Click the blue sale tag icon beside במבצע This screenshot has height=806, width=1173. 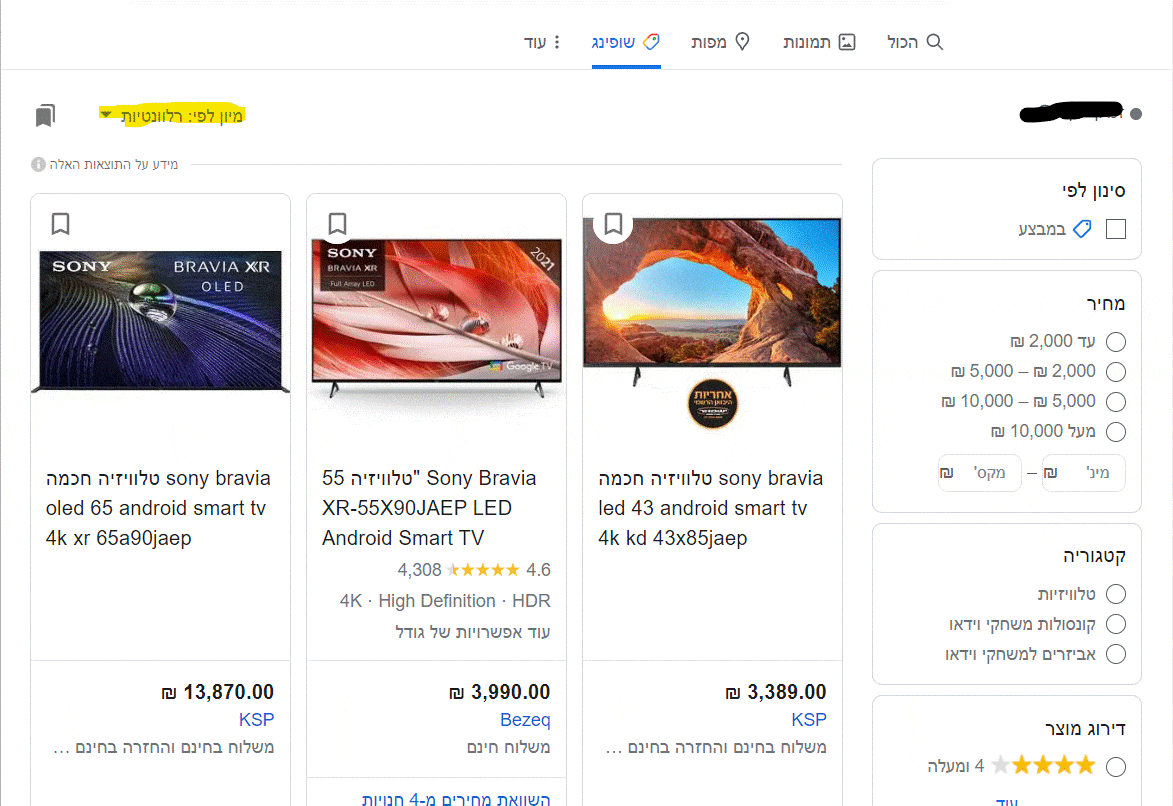pyautogui.click(x=1082, y=229)
